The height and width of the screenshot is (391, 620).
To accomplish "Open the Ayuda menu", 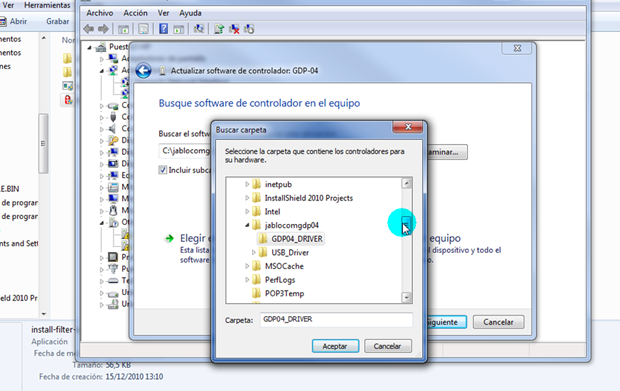I will [190, 13].
